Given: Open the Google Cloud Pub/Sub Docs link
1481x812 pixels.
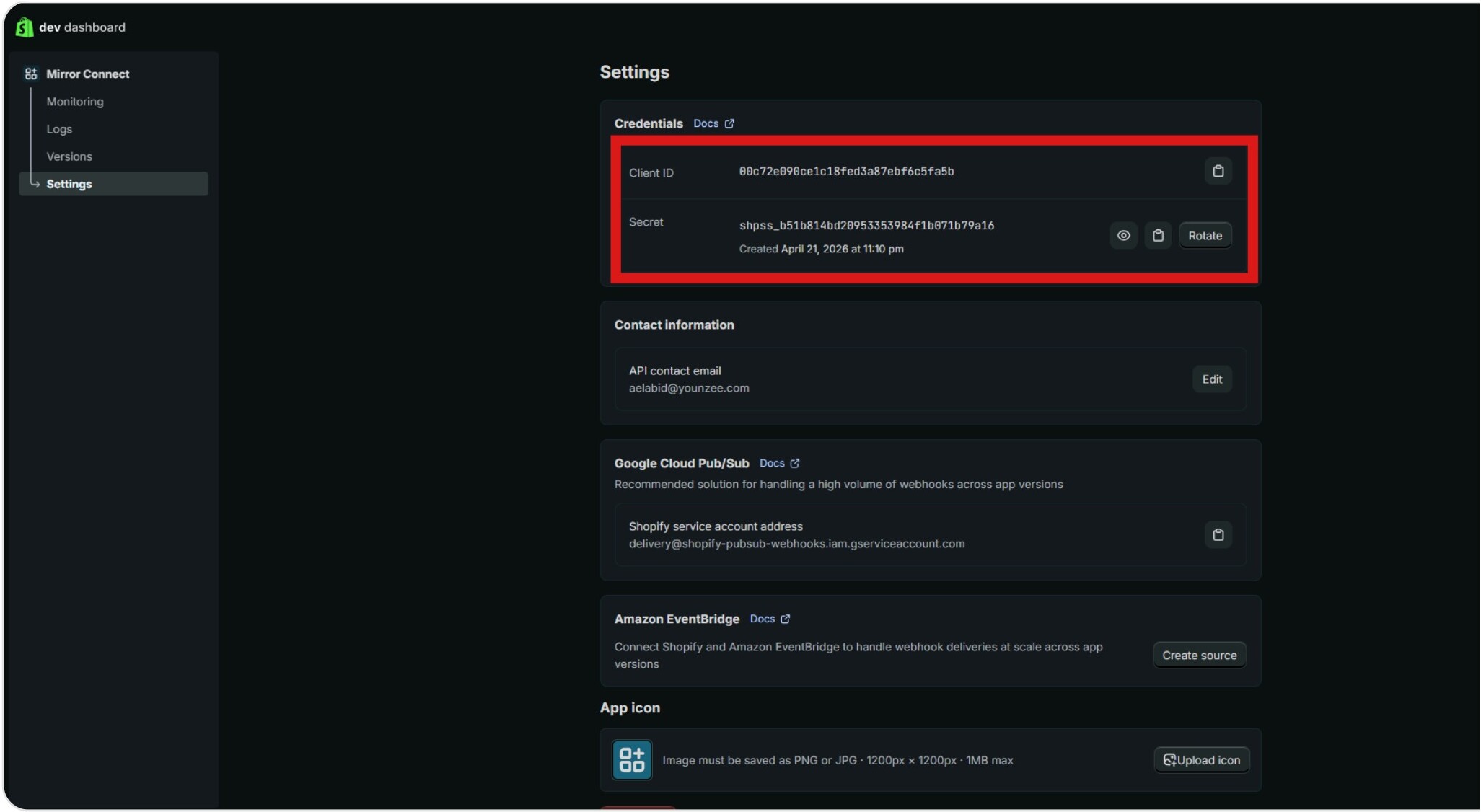Looking at the screenshot, I should [779, 463].
